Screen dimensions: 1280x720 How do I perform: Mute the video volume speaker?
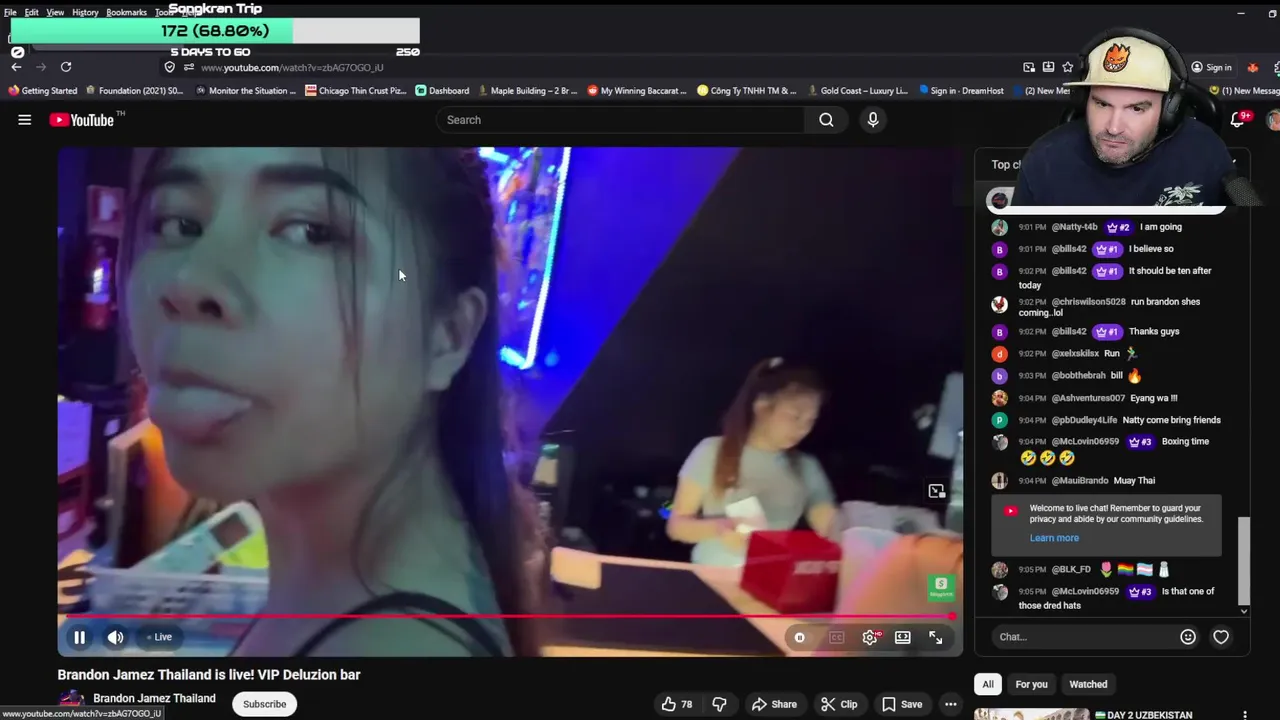116,637
